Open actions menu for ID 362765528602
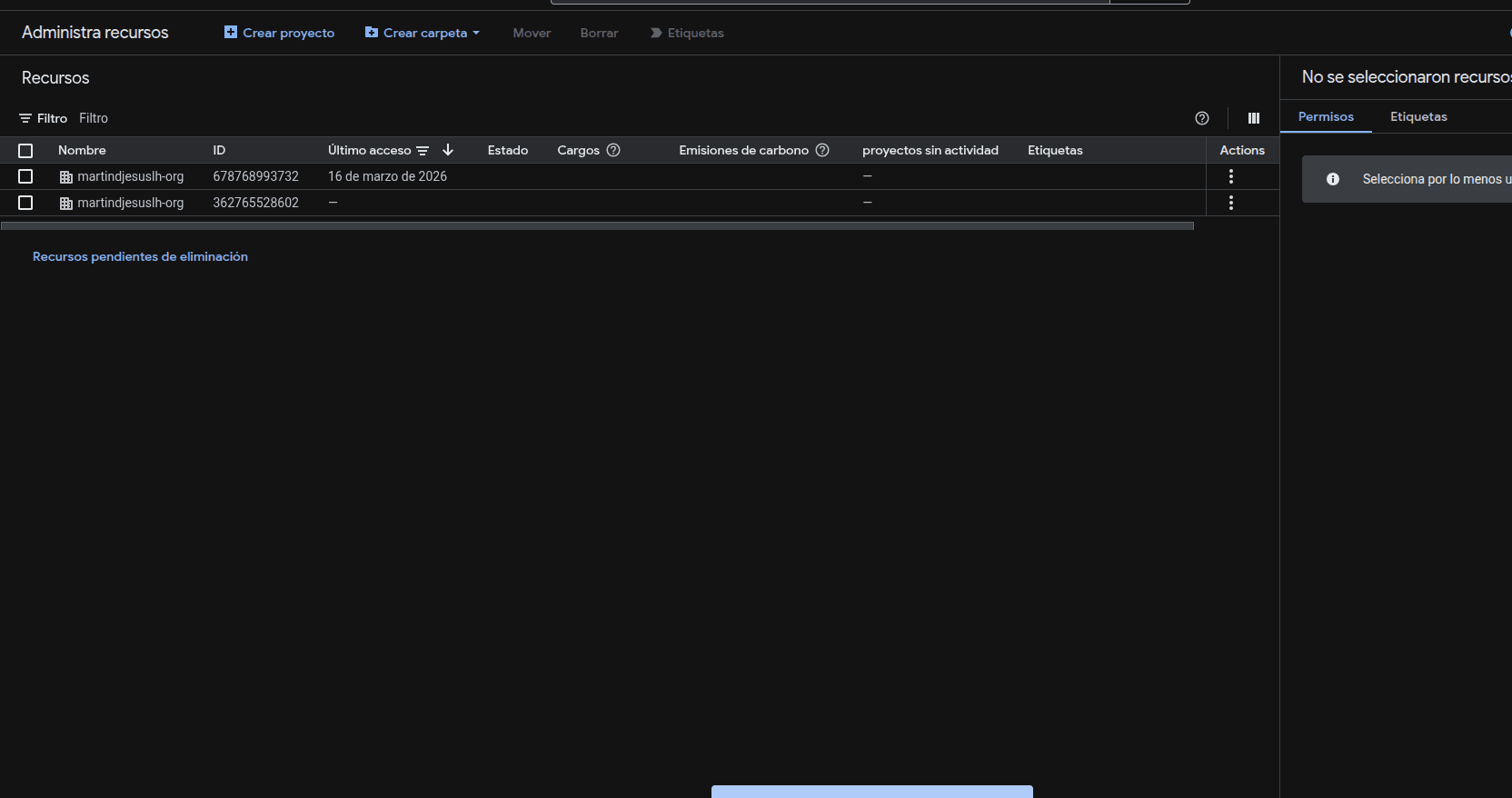 click(x=1231, y=203)
